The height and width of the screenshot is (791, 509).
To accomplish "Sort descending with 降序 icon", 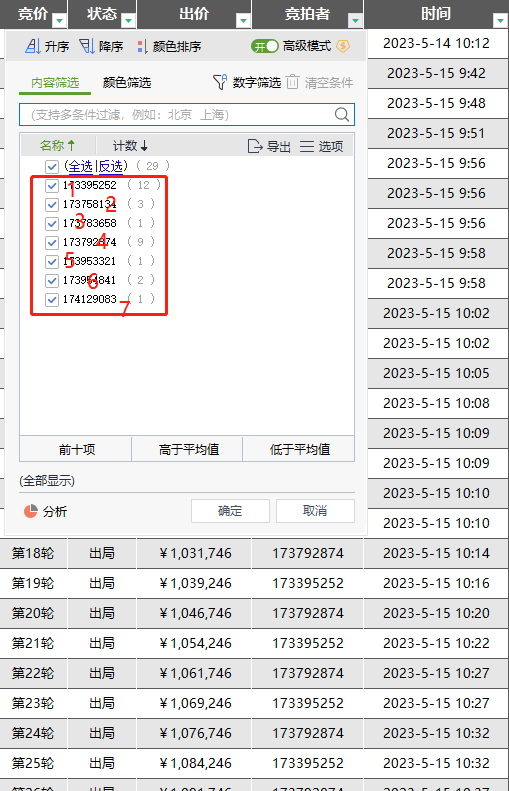I will [x=87, y=46].
